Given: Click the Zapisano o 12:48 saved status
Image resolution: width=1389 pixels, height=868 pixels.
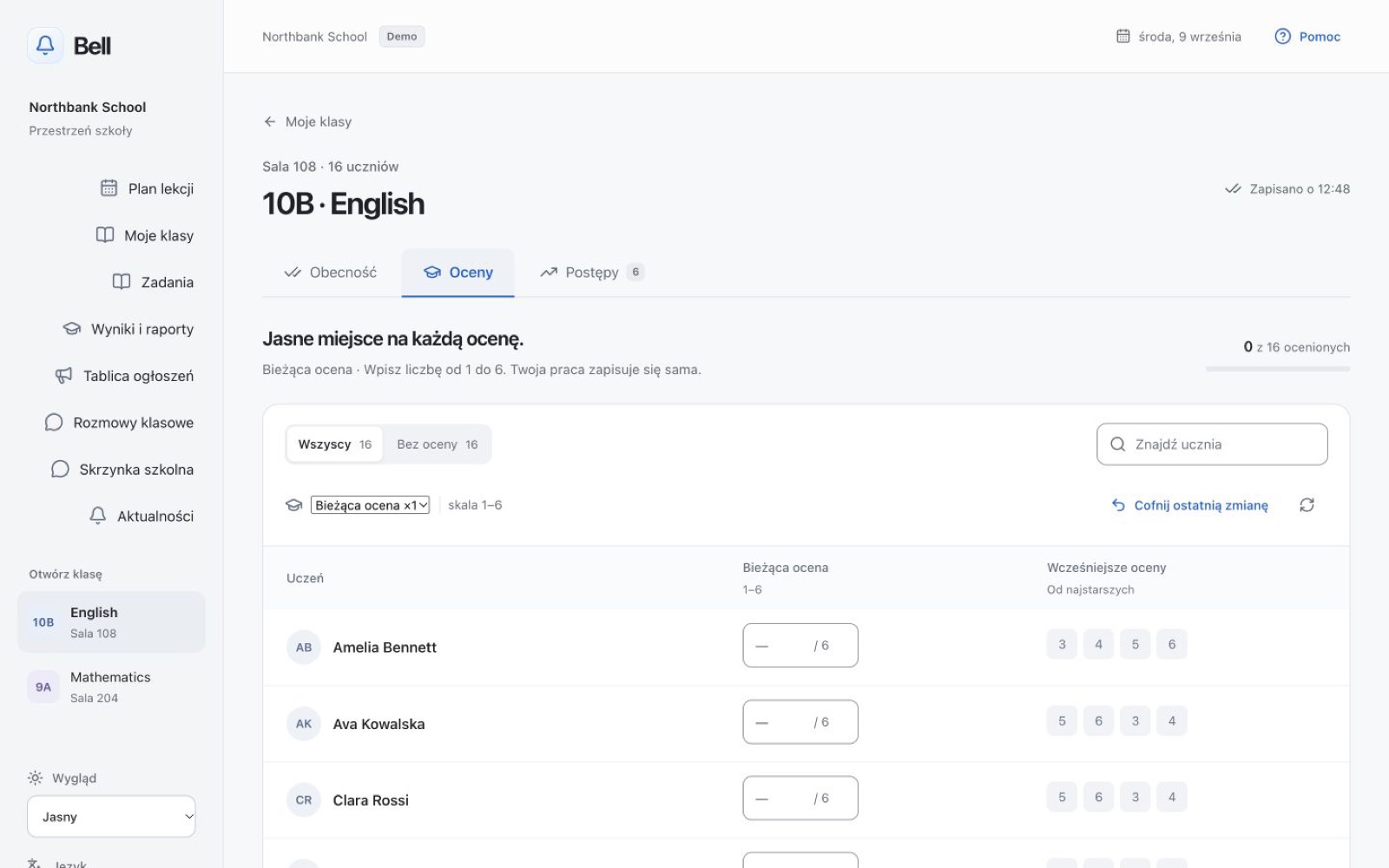Looking at the screenshot, I should click(1287, 189).
